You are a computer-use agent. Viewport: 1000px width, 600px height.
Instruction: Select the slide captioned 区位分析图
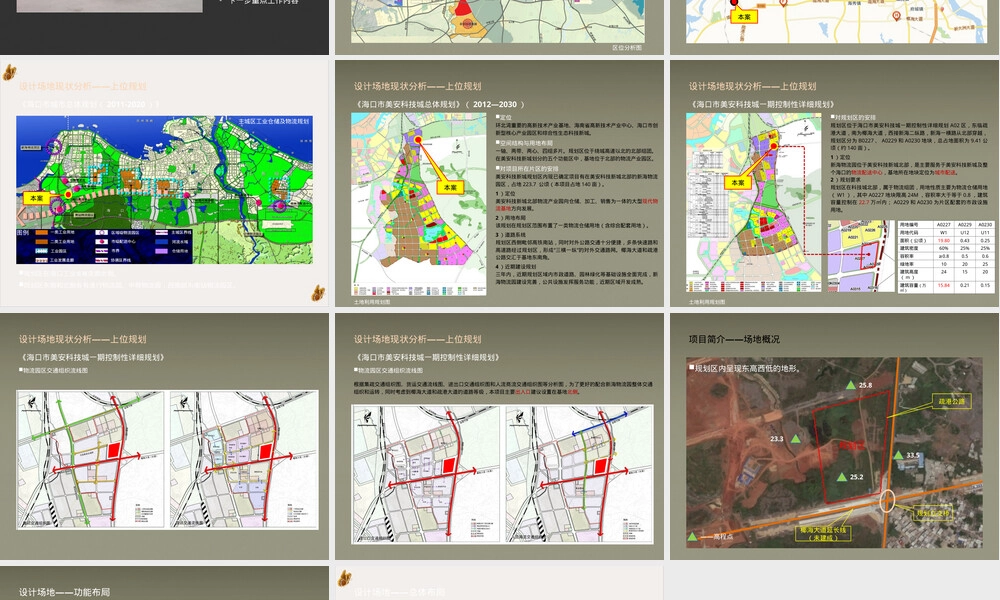(499, 27)
